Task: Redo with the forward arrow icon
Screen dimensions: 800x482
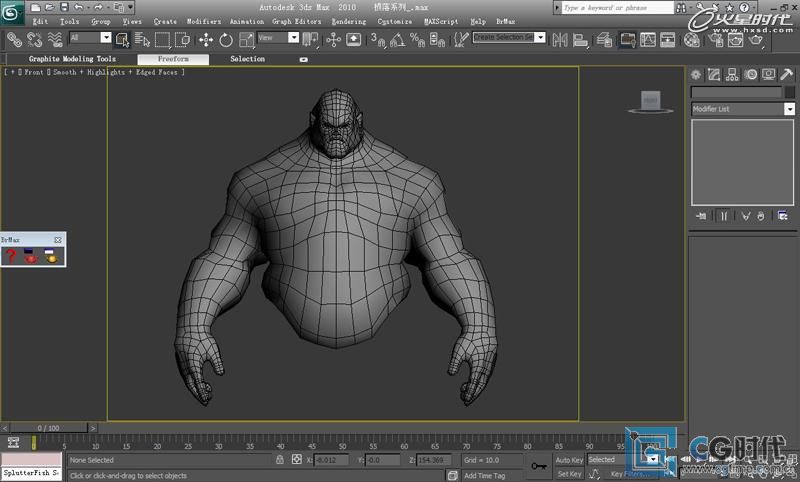Action: point(98,7)
